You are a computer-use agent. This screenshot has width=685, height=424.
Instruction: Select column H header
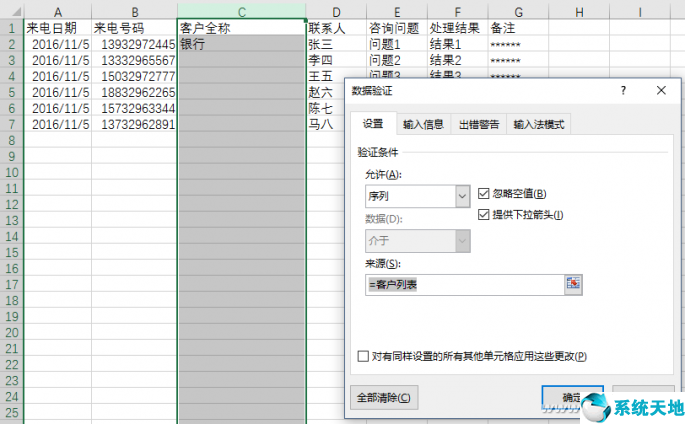(x=580, y=10)
